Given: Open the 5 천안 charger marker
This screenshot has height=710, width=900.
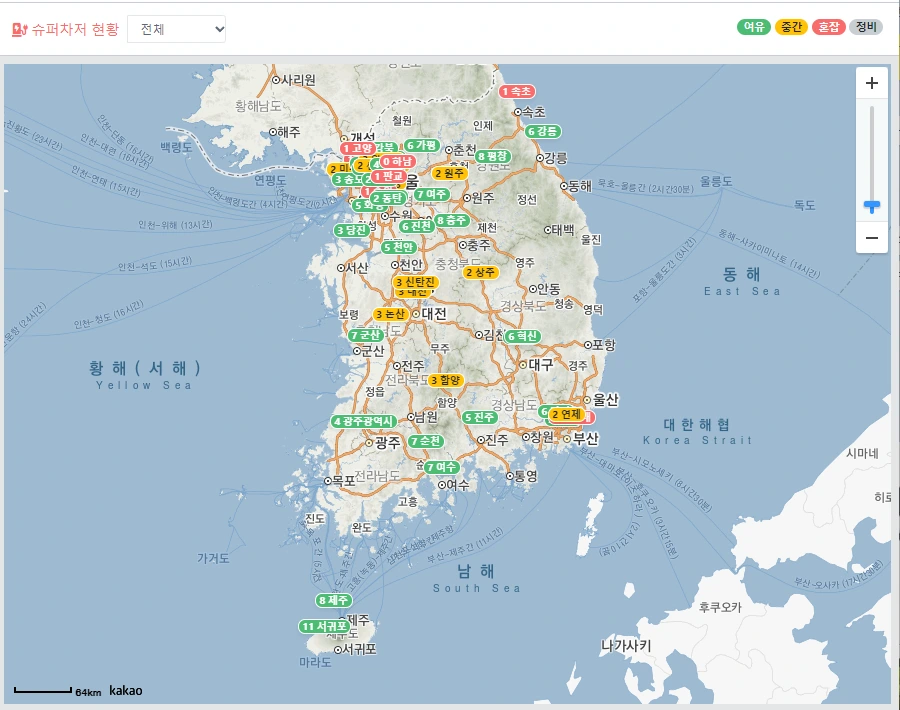Looking at the screenshot, I should coord(398,247).
